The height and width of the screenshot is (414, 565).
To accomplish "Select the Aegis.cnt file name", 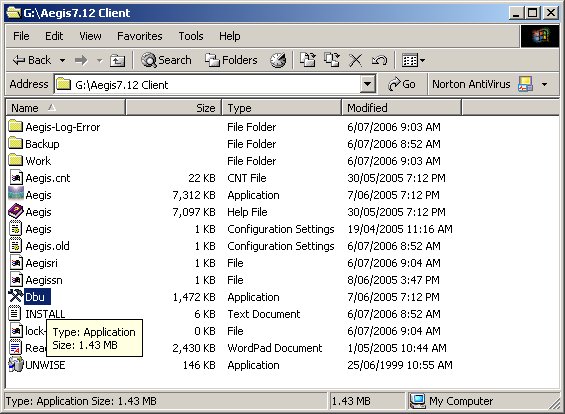I will pyautogui.click(x=48, y=178).
